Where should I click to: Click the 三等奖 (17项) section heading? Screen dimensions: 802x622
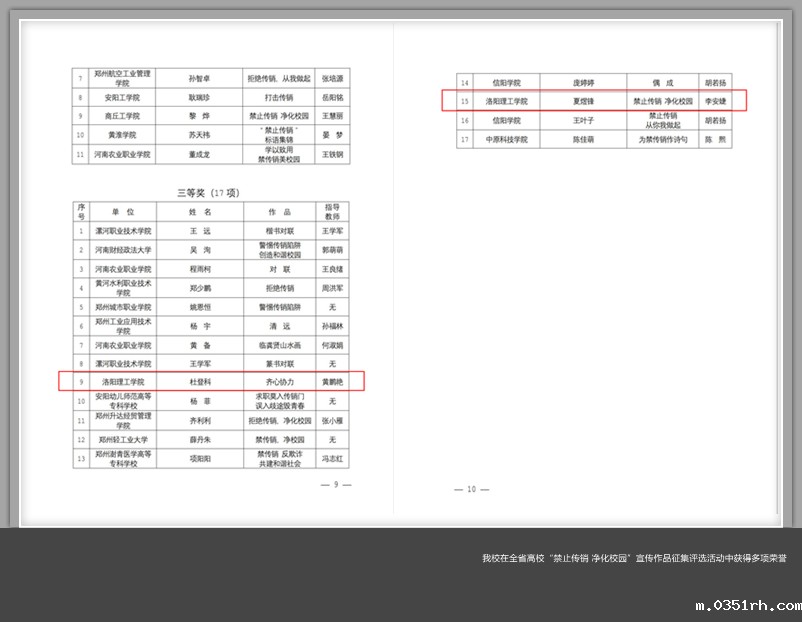point(208,192)
